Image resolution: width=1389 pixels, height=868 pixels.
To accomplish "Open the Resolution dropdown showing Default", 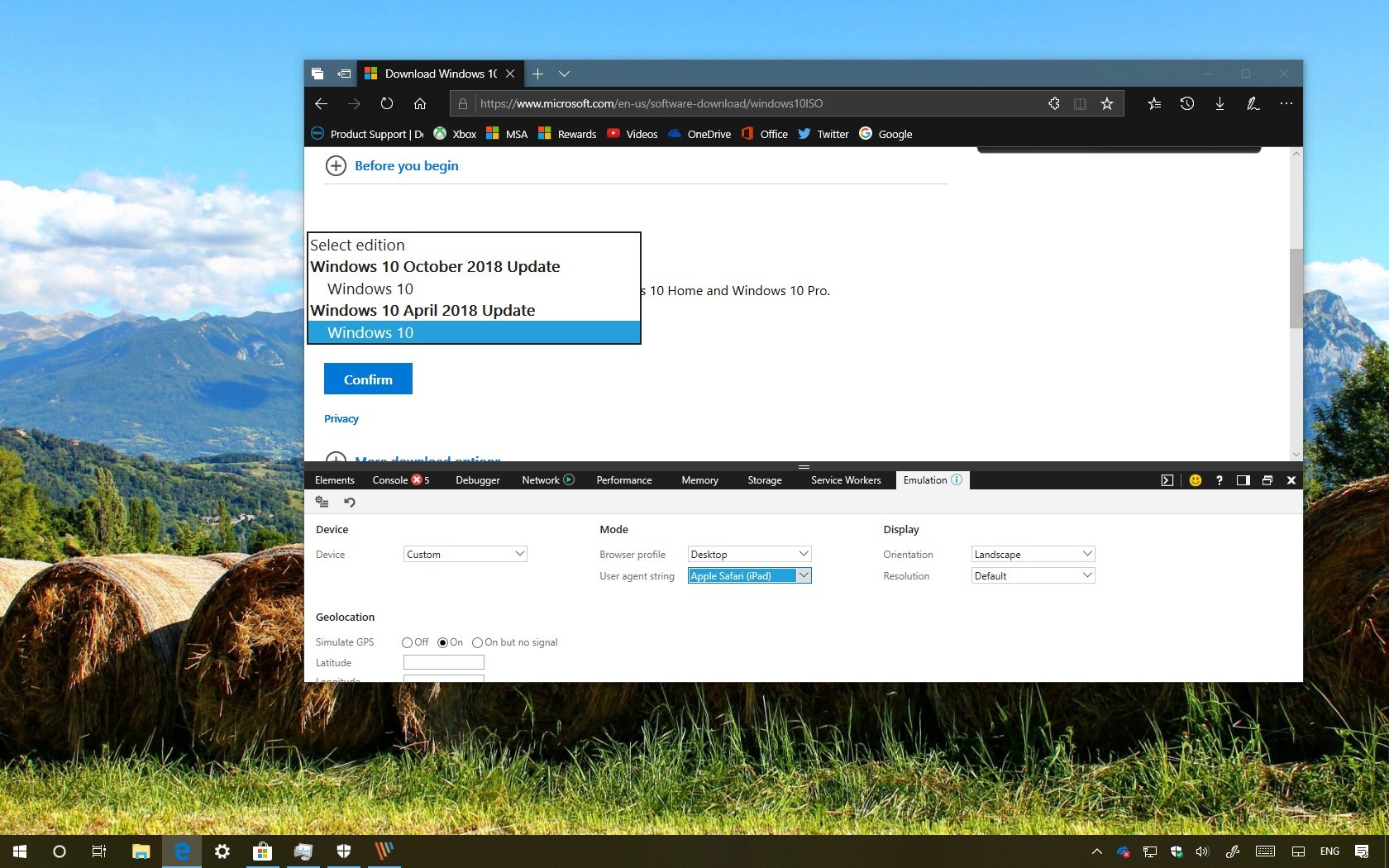I will [1033, 575].
